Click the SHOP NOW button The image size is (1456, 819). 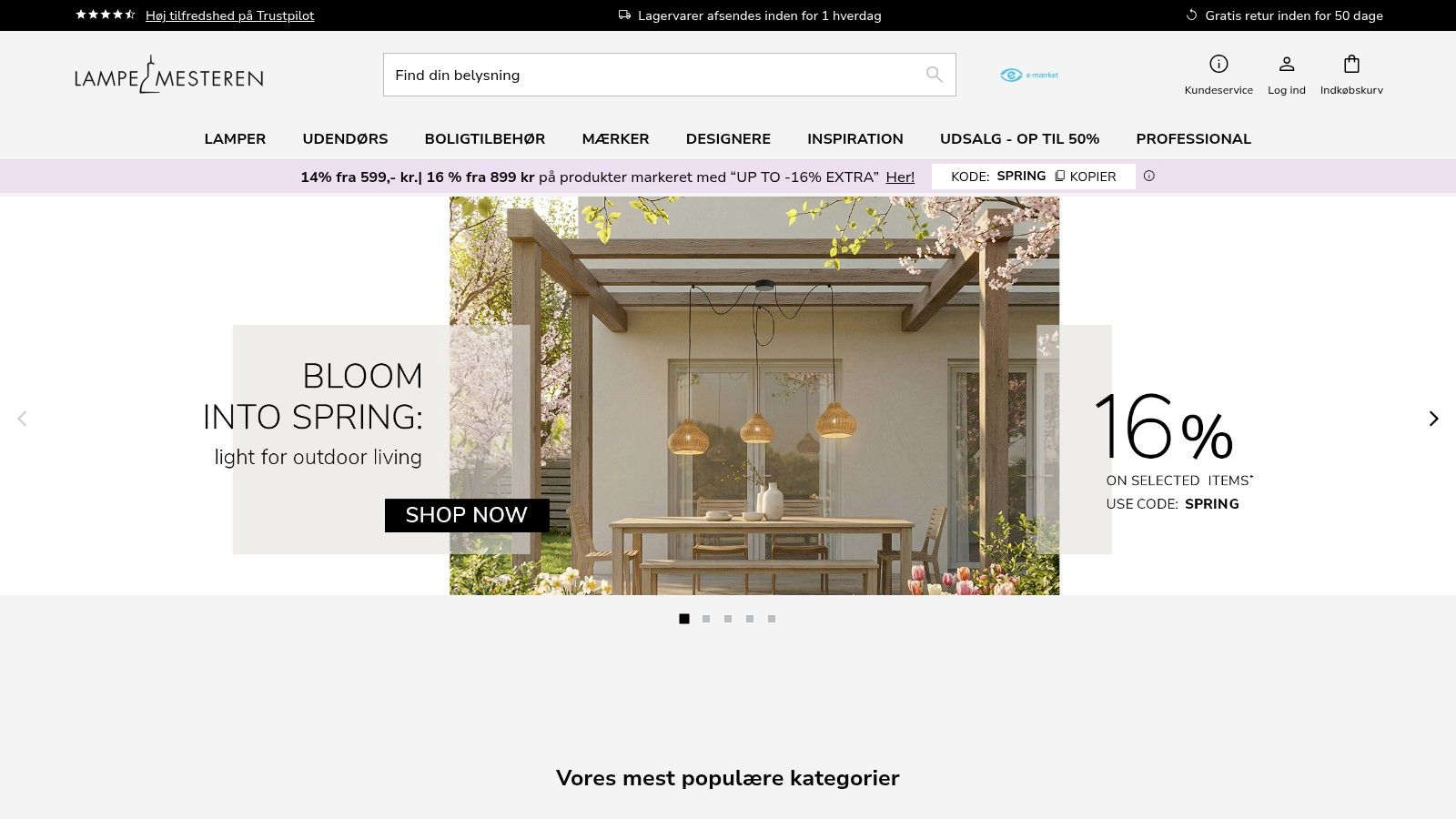coord(467,515)
